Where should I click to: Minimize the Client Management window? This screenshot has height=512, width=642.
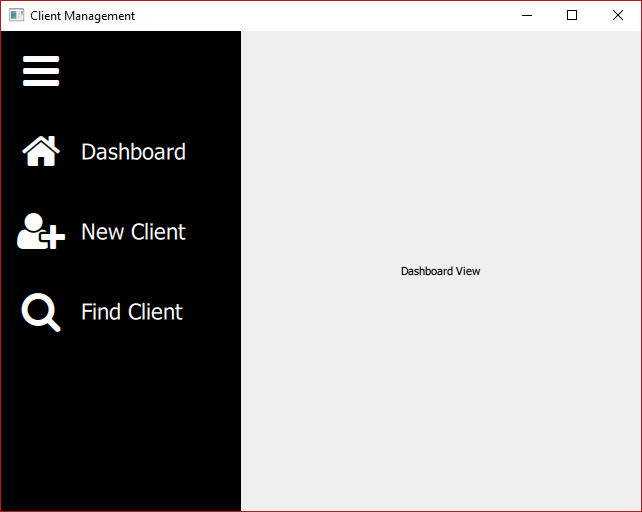[x=527, y=16]
